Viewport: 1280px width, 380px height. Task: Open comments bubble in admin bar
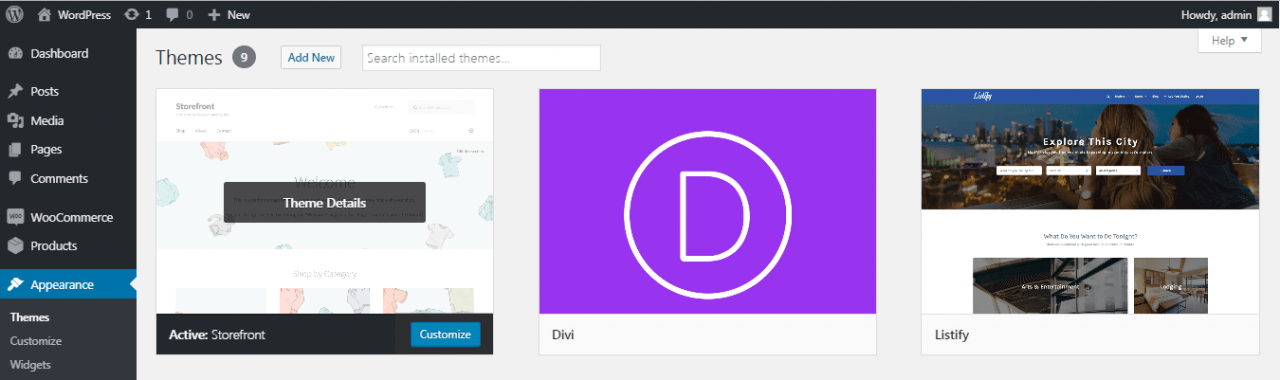click(173, 15)
